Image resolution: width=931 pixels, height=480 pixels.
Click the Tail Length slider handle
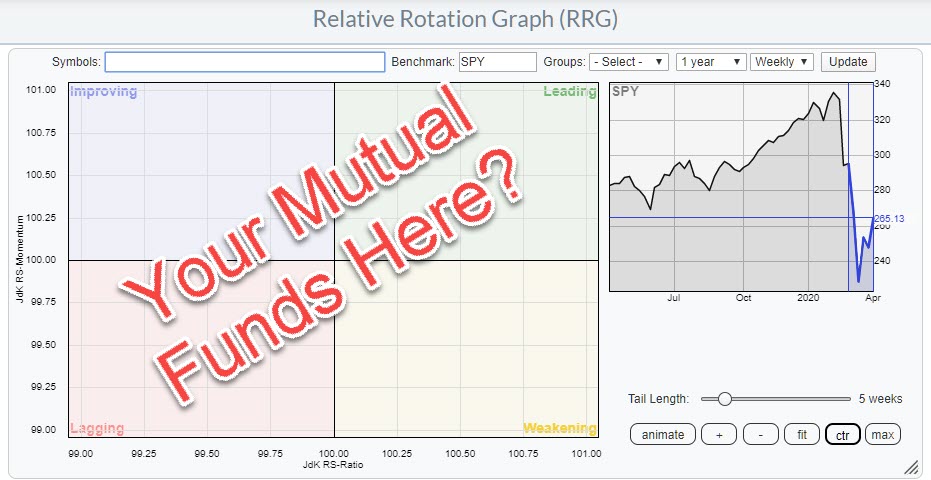724,398
